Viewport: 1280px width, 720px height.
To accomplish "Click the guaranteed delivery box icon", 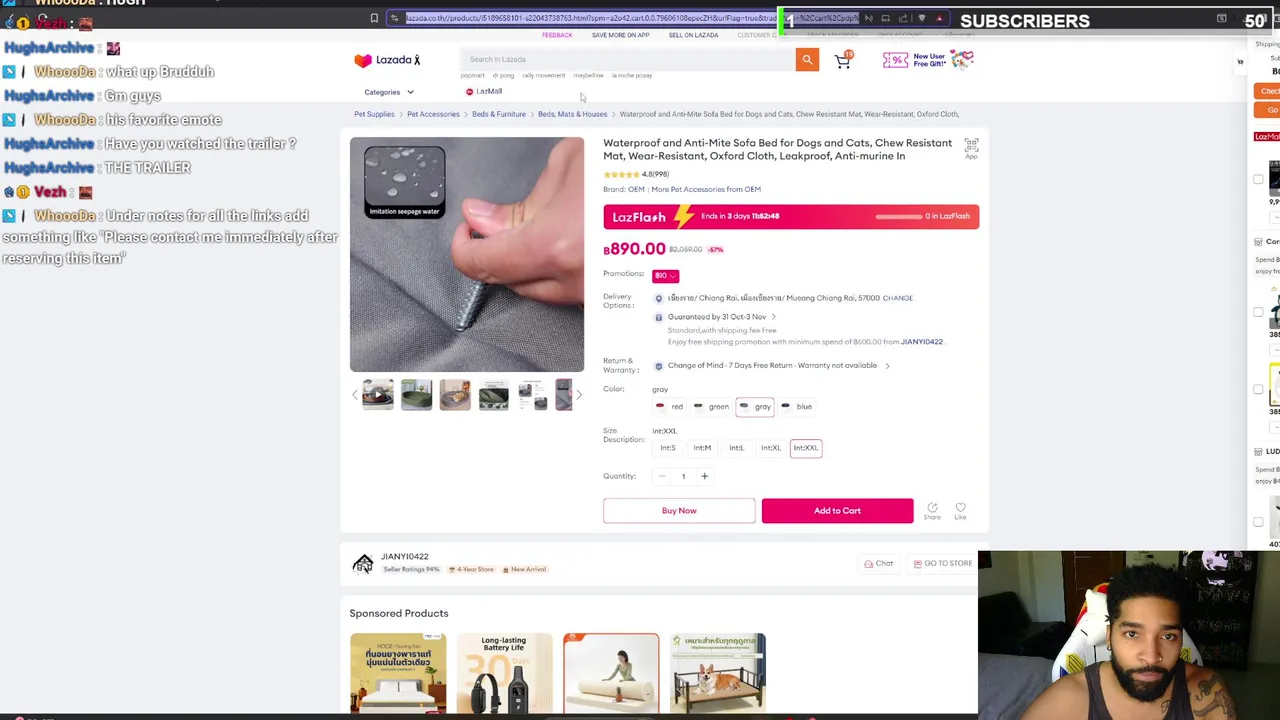I will [x=658, y=317].
